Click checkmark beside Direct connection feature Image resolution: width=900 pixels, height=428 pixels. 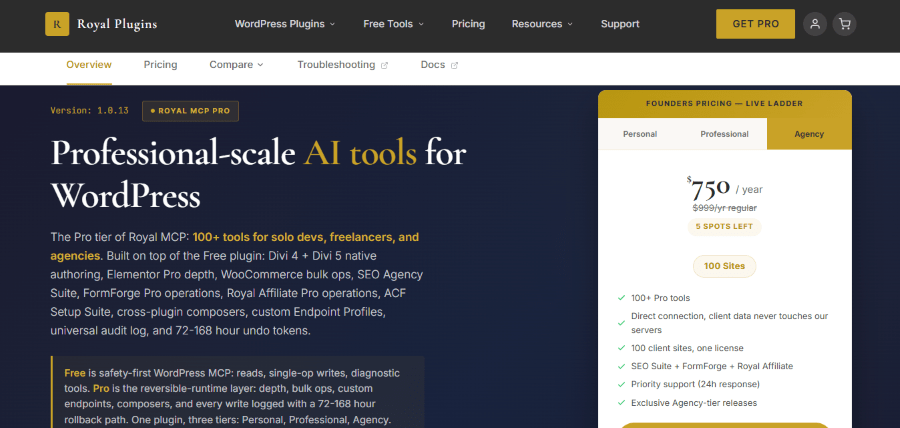[621, 323]
